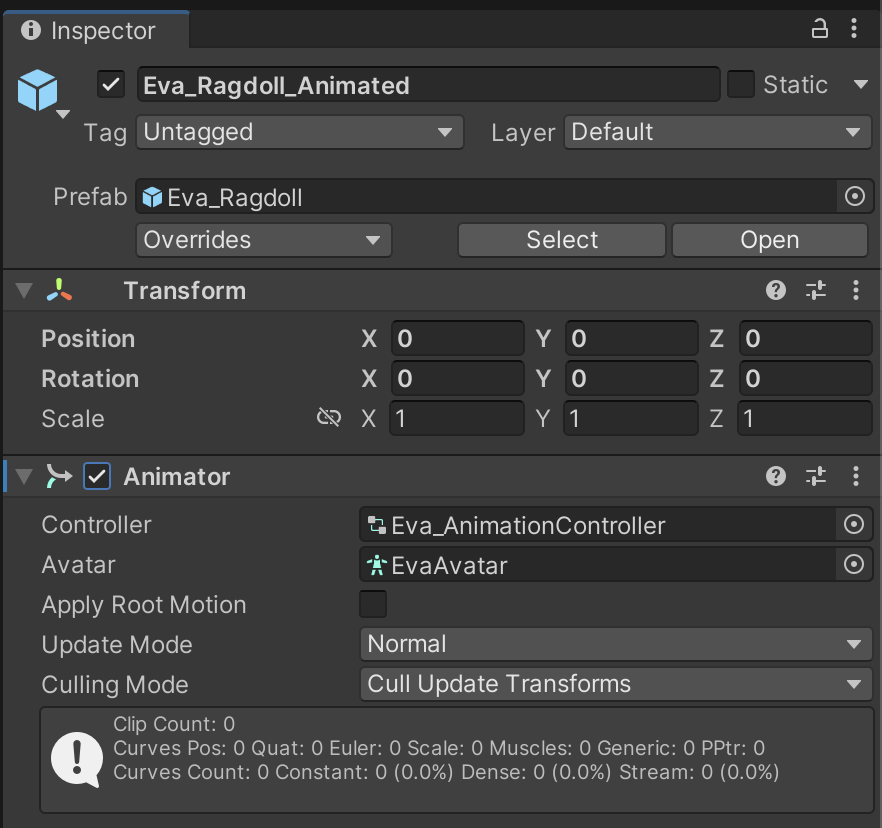
Task: Open the Layer dropdown showing Default
Action: click(x=716, y=132)
